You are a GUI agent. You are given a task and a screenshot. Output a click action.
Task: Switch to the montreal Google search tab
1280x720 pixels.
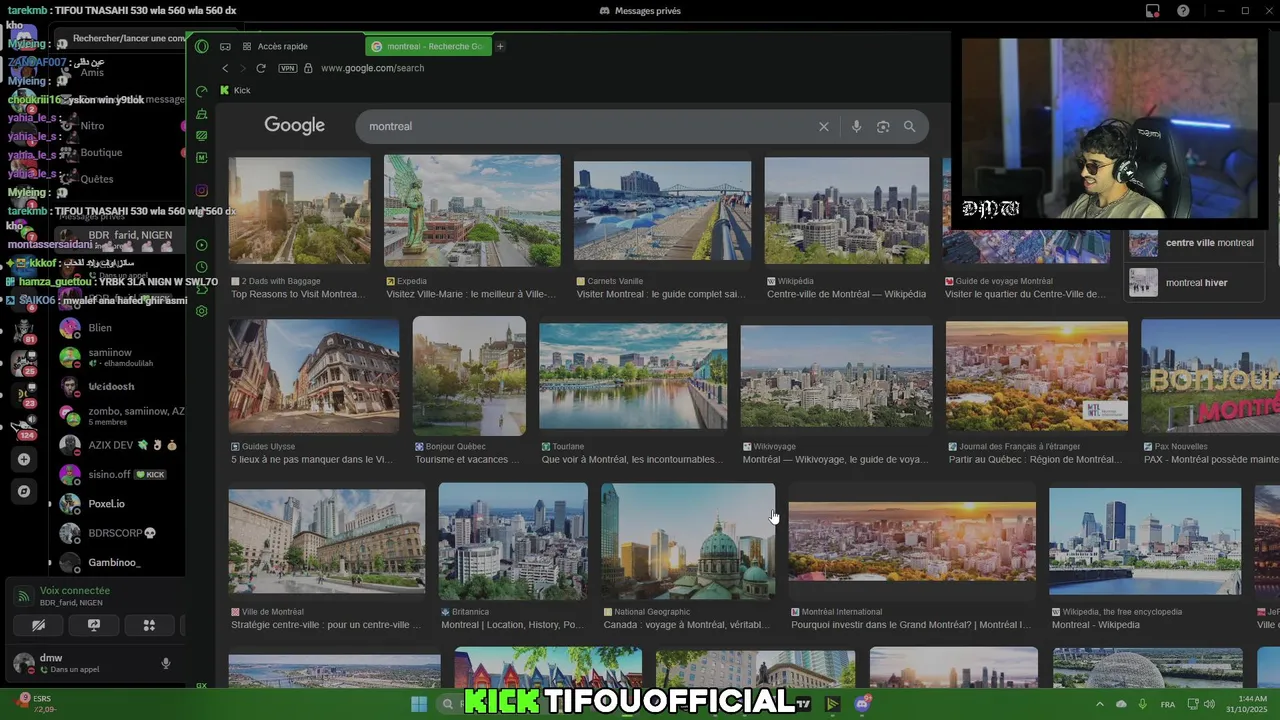[429, 46]
